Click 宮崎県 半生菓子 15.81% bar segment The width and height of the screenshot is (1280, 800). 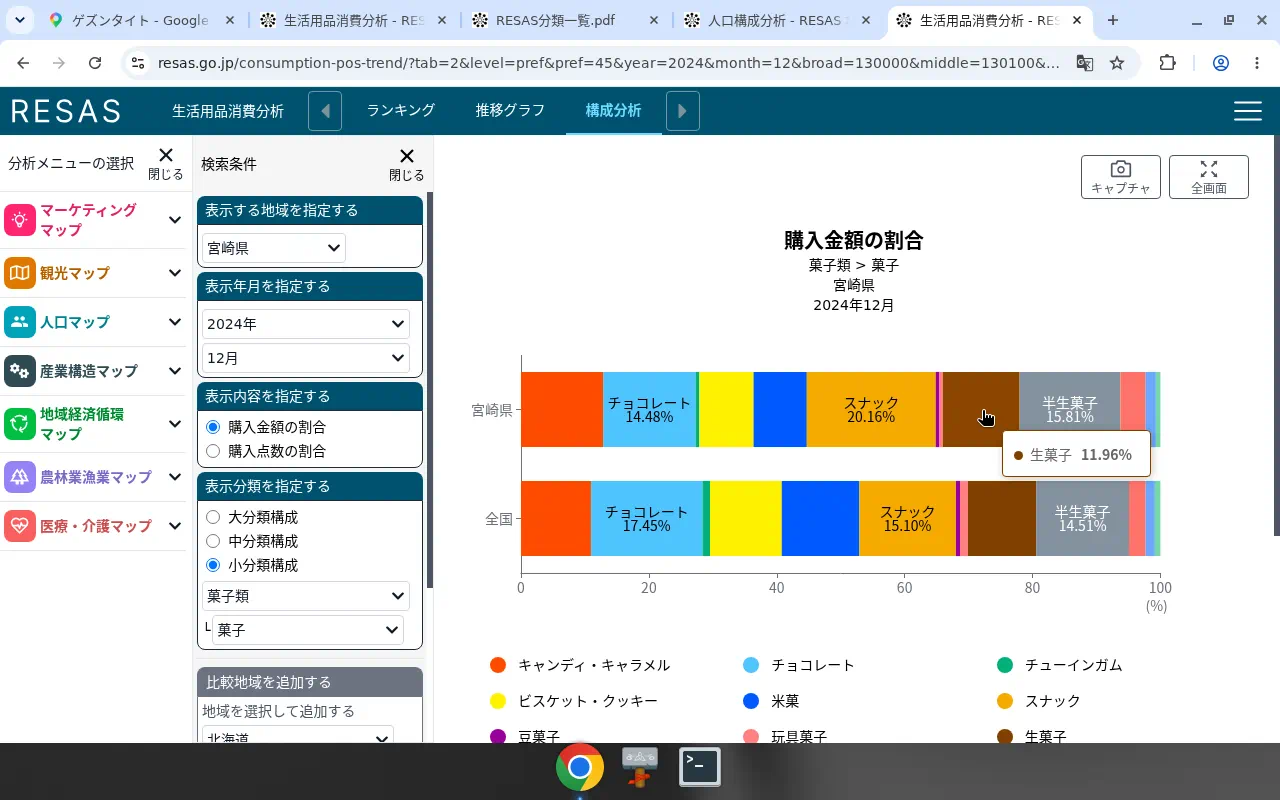tap(1069, 409)
